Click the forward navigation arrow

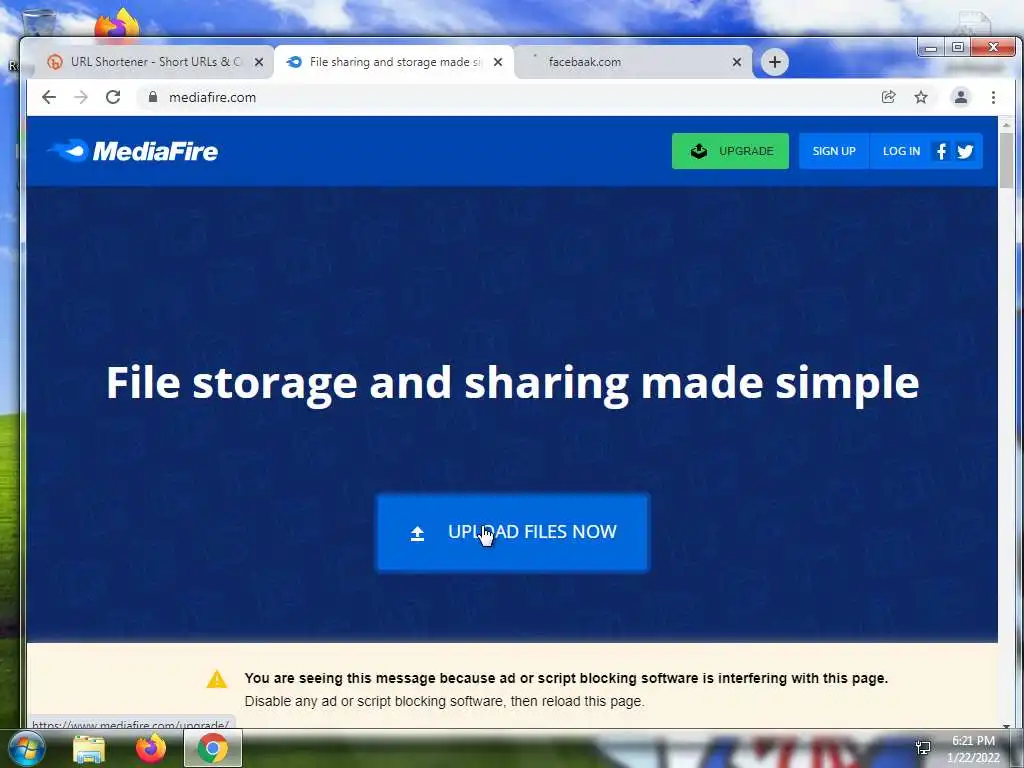(81, 97)
